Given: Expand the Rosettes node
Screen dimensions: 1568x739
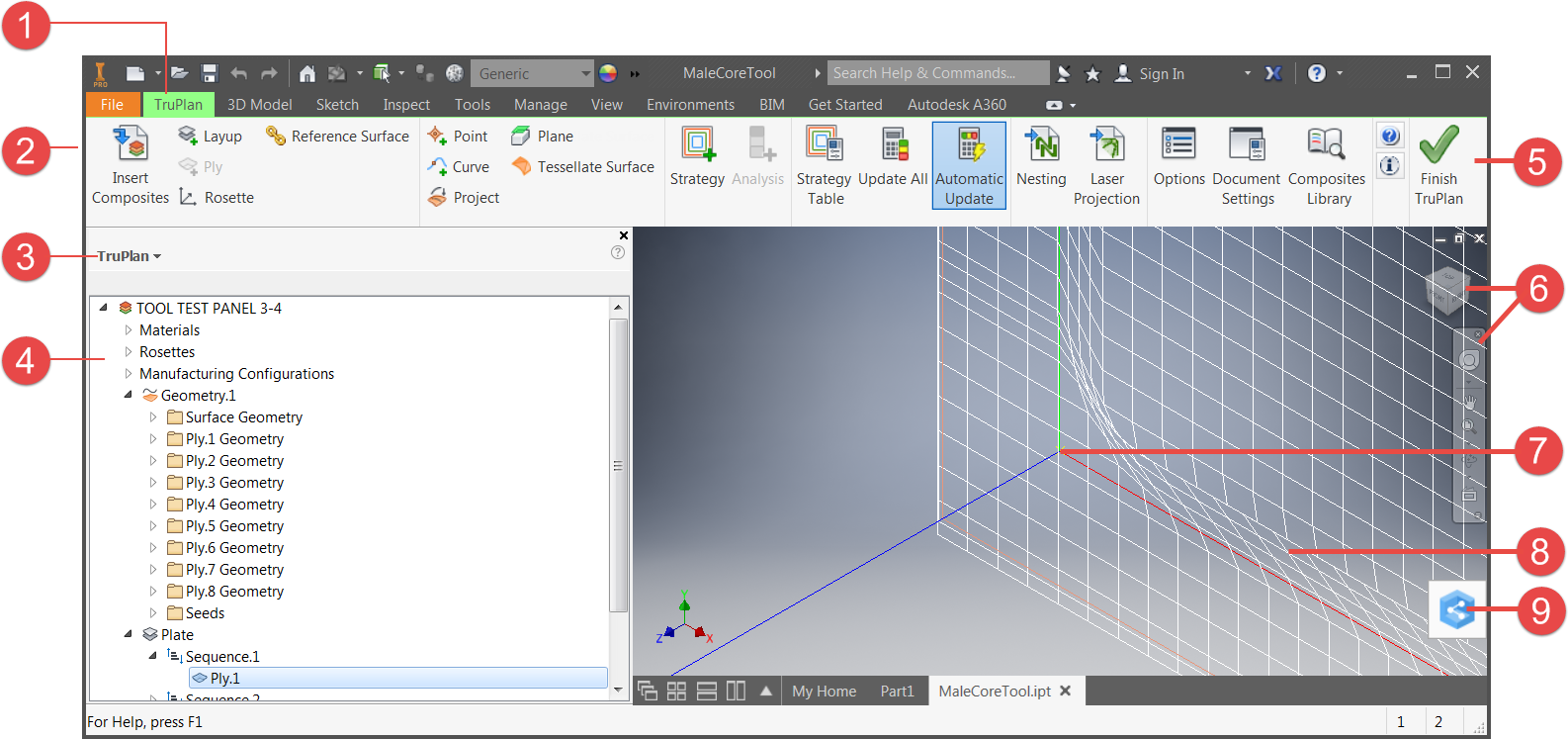Looking at the screenshot, I should [129, 352].
